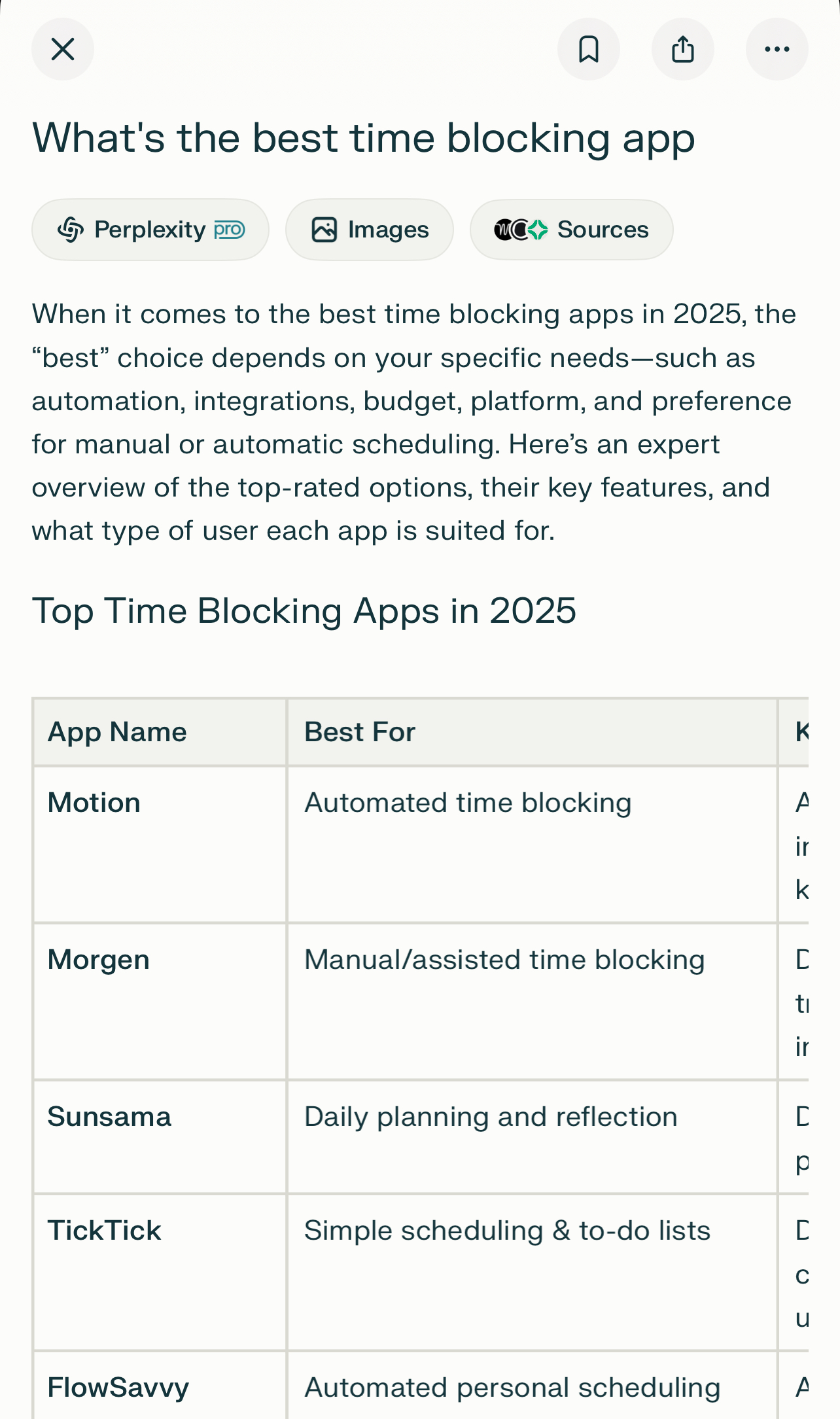Click the Perplexity logo icon
Viewport: 840px width, 1419px height.
71,230
